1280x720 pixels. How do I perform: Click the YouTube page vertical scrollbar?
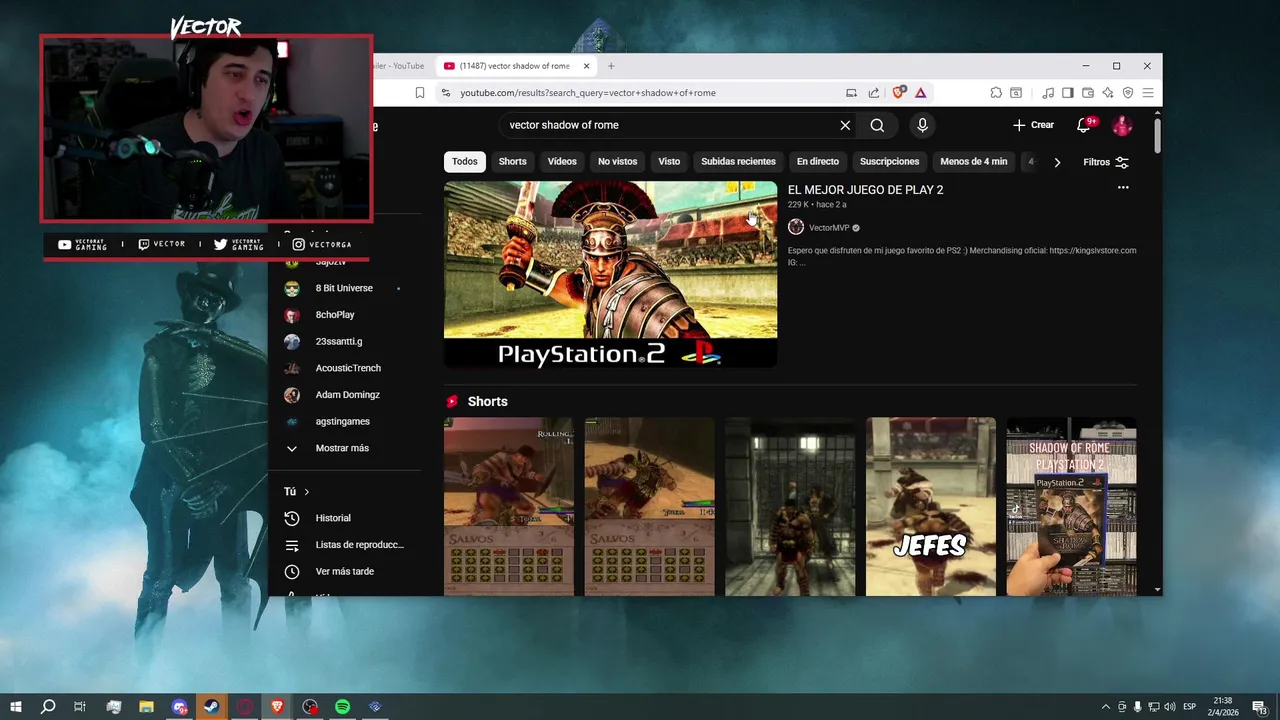pyautogui.click(x=1158, y=136)
